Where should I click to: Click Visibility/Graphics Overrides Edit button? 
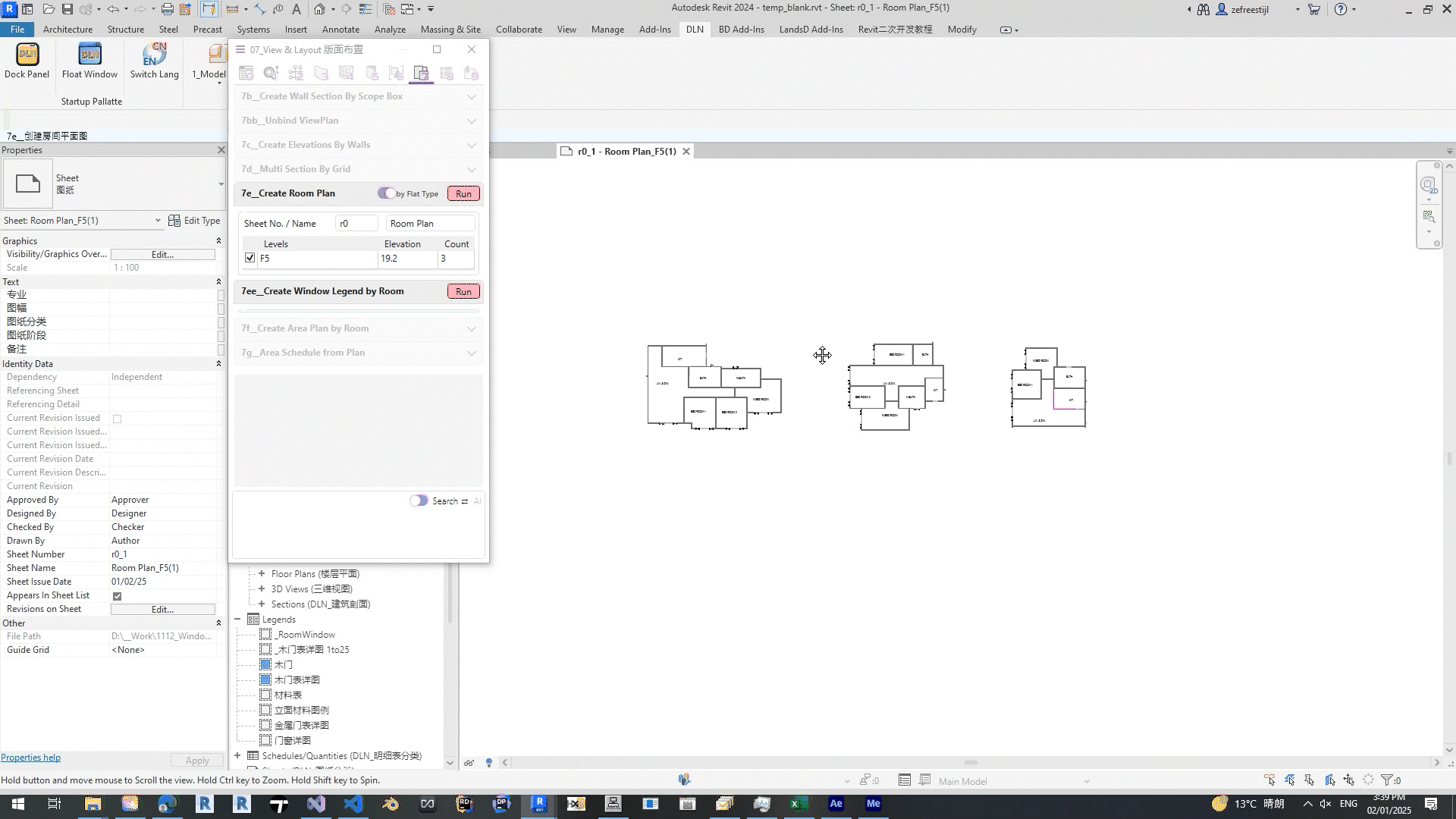coord(162,254)
